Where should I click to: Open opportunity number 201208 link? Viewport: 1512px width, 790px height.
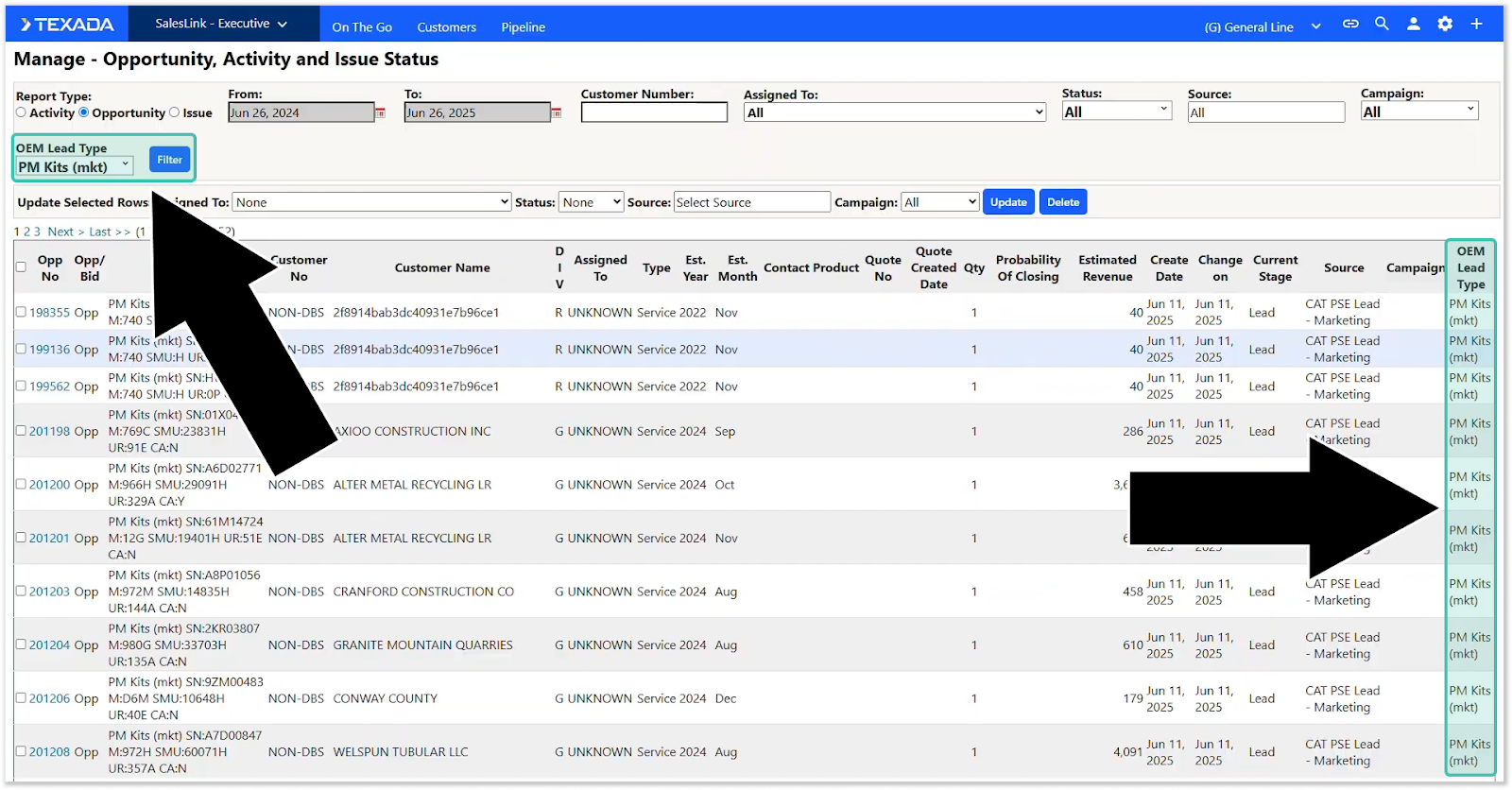(x=49, y=751)
